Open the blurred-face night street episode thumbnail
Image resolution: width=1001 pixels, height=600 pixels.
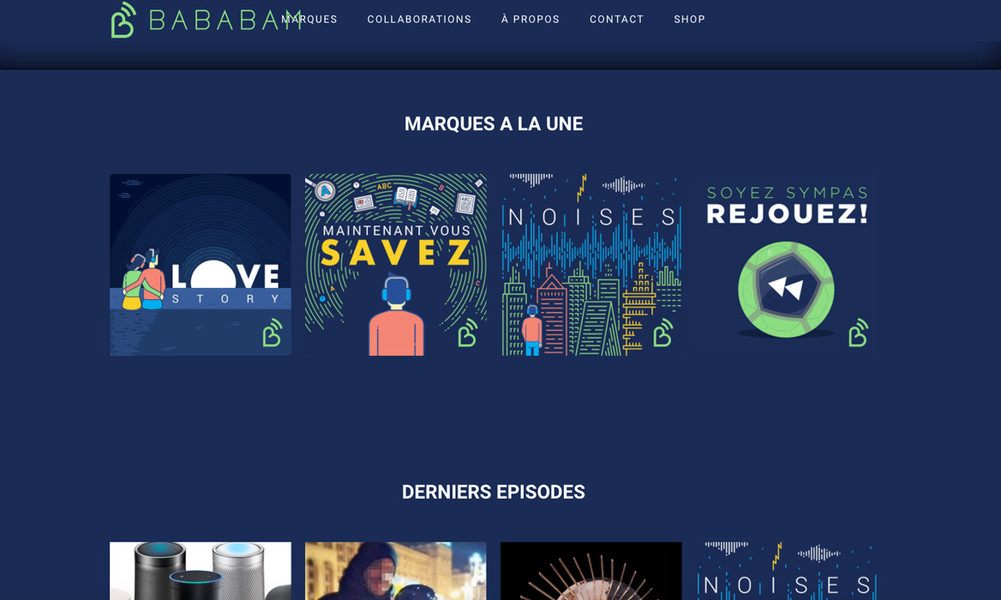[x=396, y=571]
